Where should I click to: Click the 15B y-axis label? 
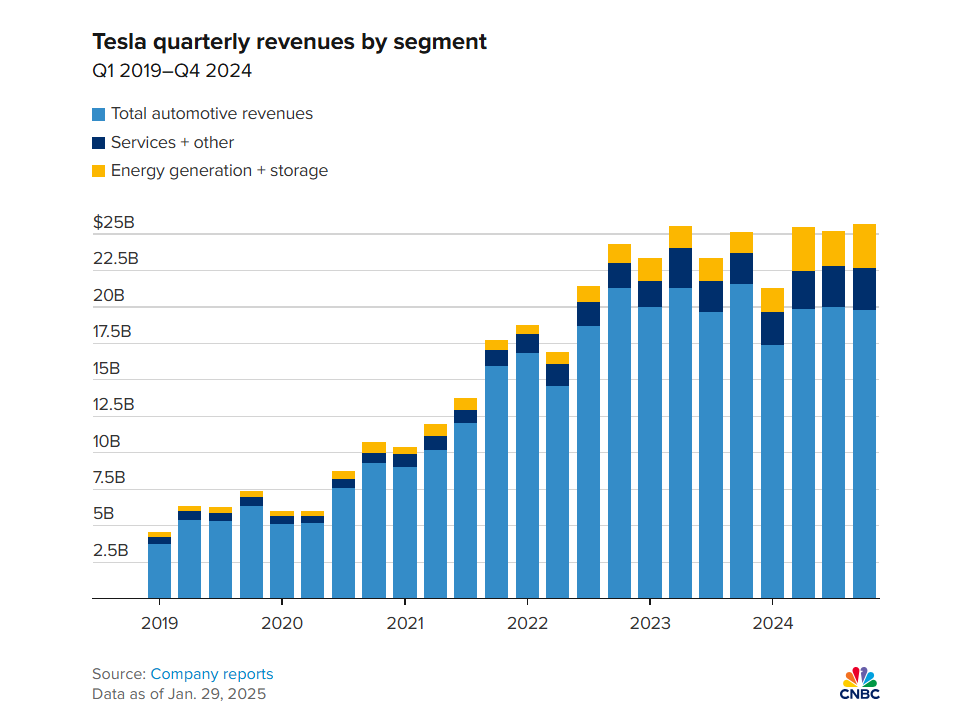tap(106, 369)
